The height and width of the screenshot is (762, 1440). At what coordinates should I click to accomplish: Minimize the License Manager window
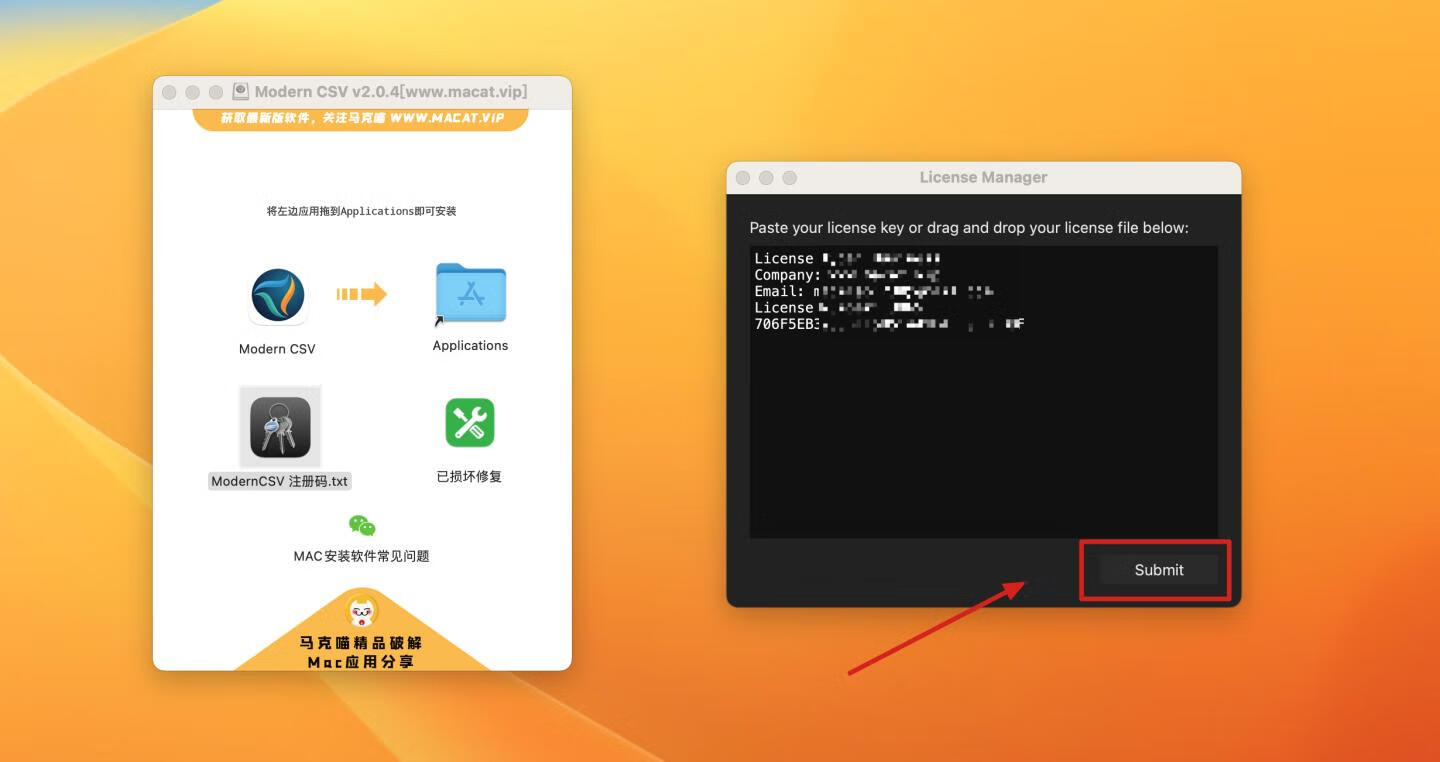(766, 178)
